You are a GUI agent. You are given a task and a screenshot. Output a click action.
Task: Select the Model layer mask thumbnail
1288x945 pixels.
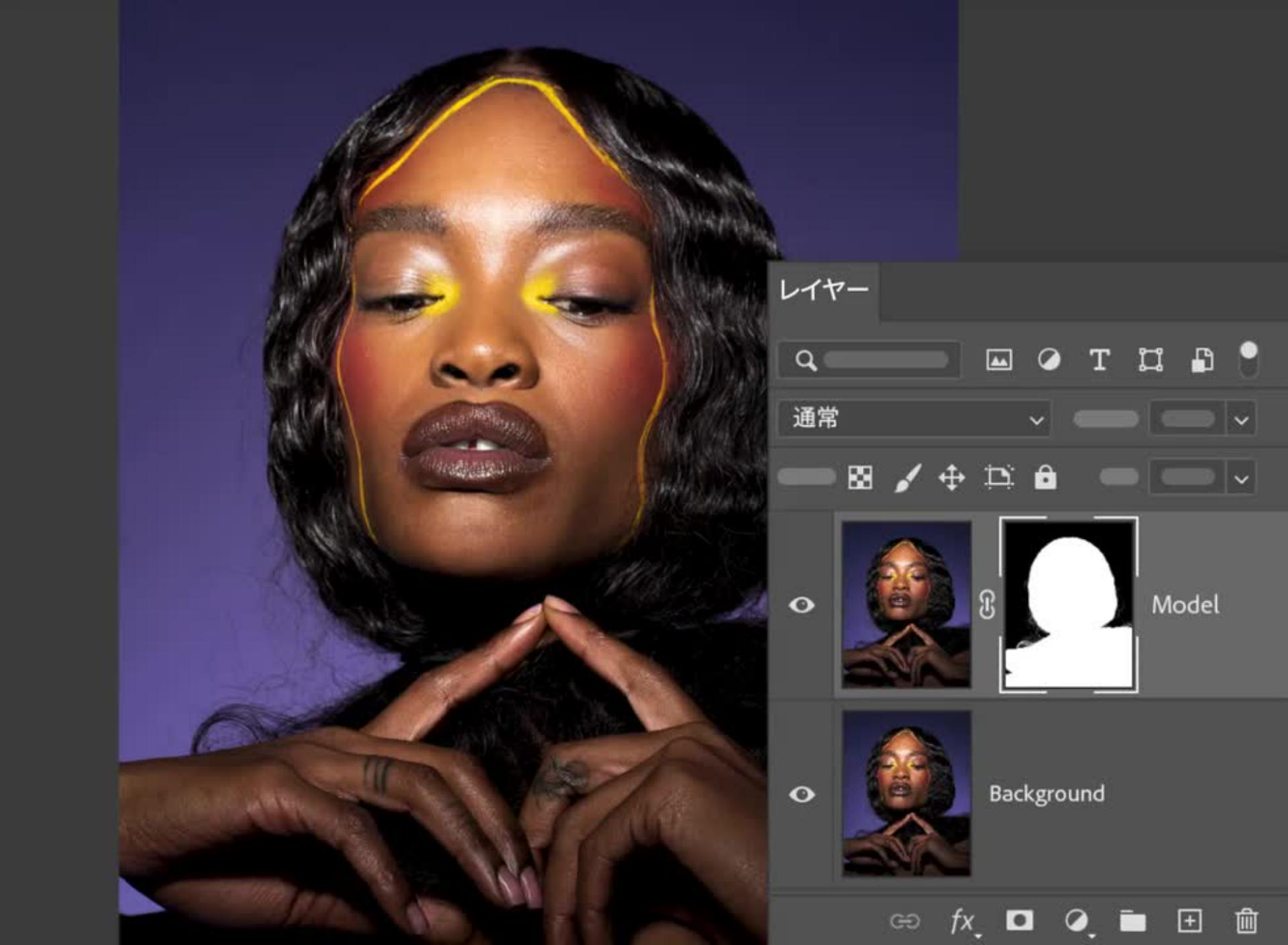point(1068,605)
